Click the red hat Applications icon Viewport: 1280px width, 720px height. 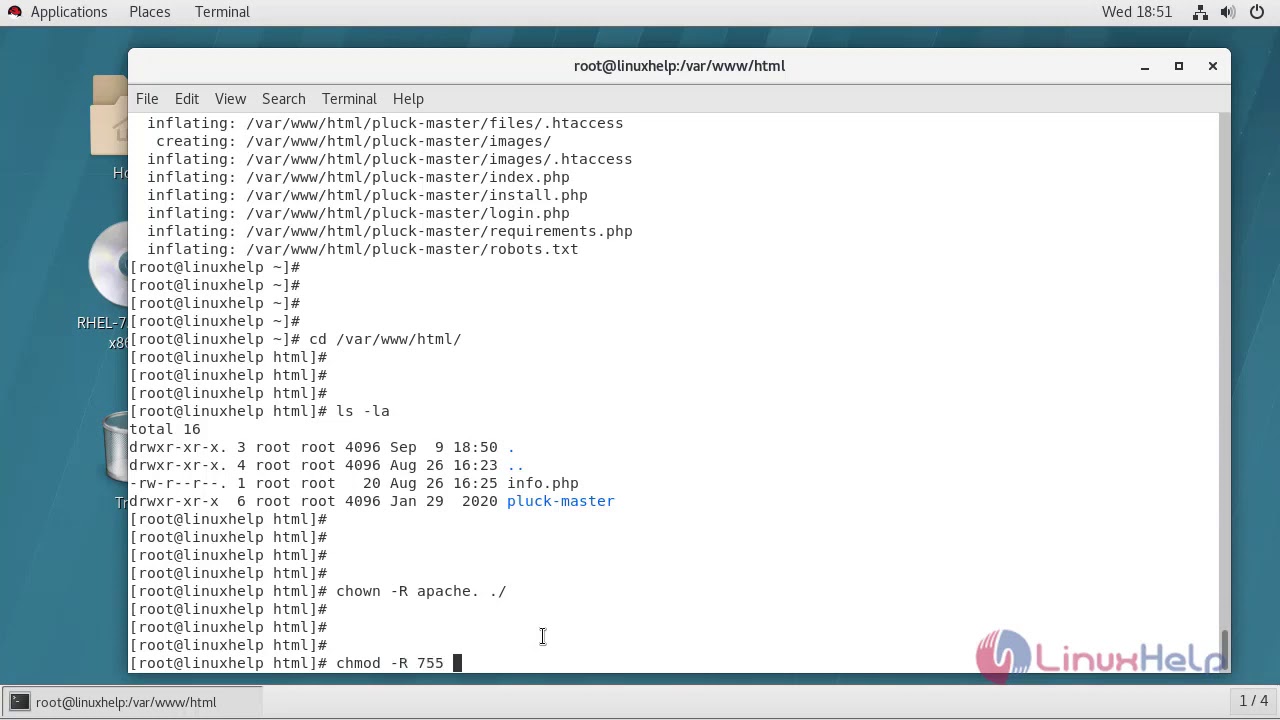(x=15, y=12)
